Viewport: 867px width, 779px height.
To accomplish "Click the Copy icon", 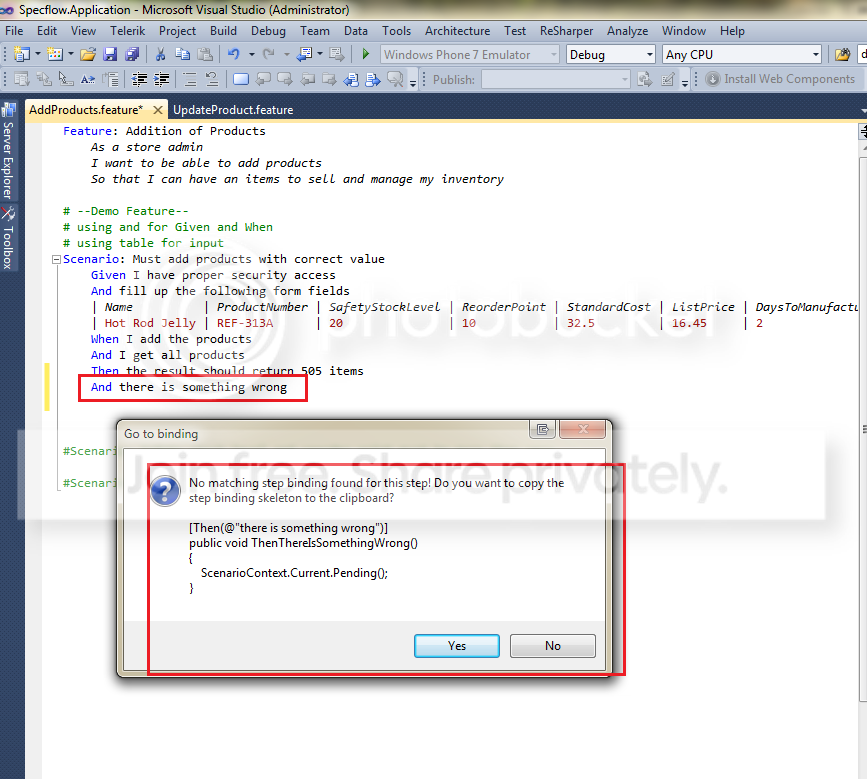I will 182,54.
